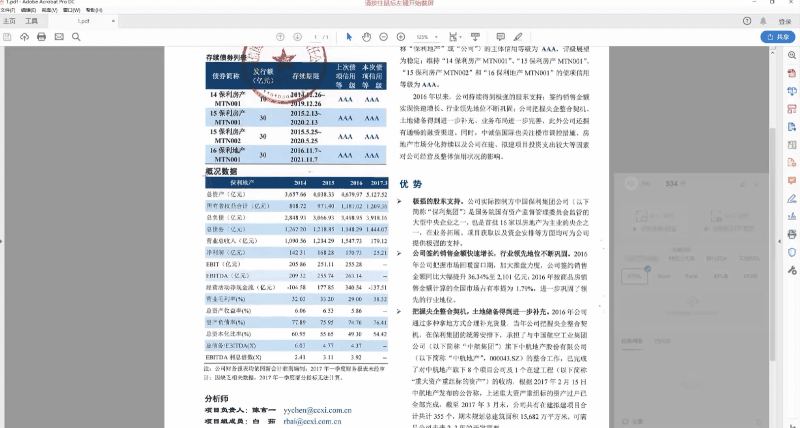
Task: Click the Print icon in toolbar
Action: (x=41, y=37)
